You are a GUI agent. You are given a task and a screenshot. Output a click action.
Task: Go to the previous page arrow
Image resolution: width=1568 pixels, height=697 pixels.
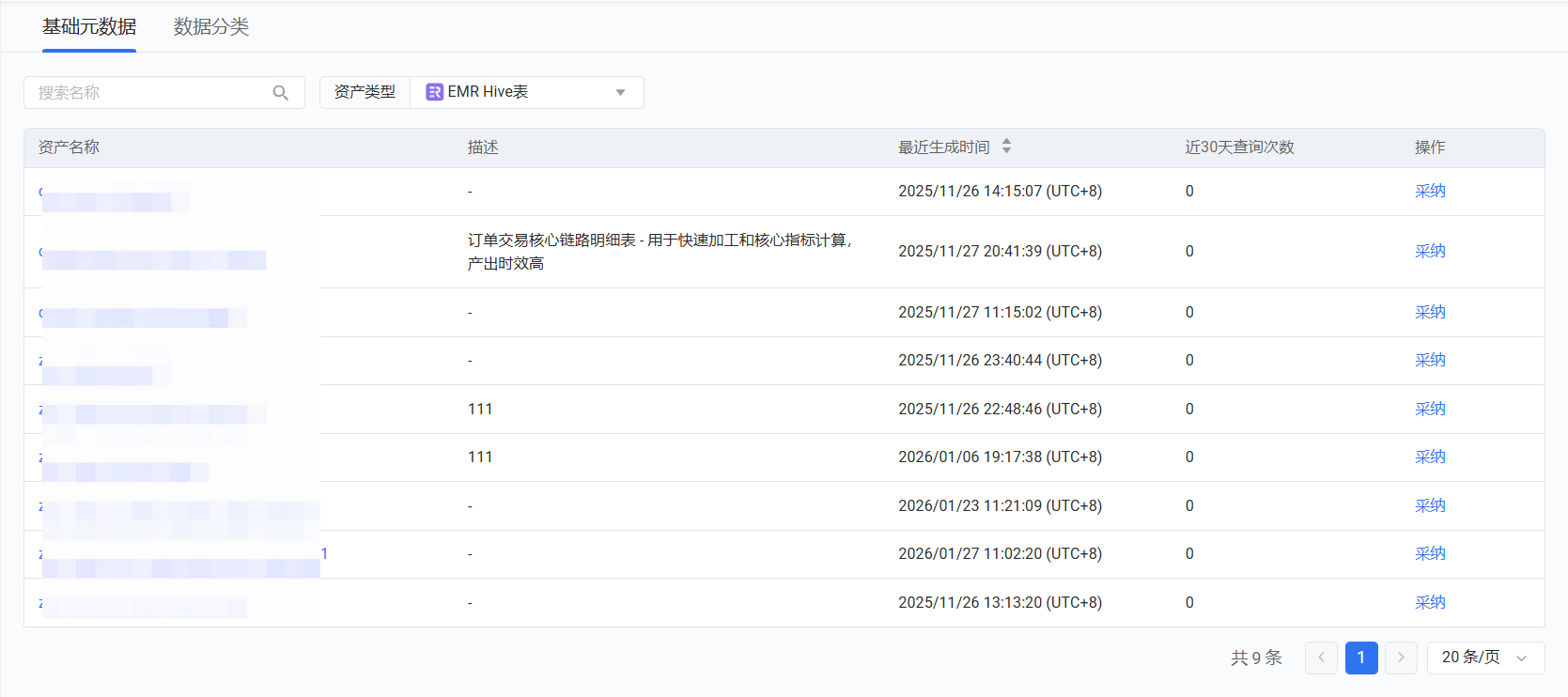pyautogui.click(x=1321, y=658)
